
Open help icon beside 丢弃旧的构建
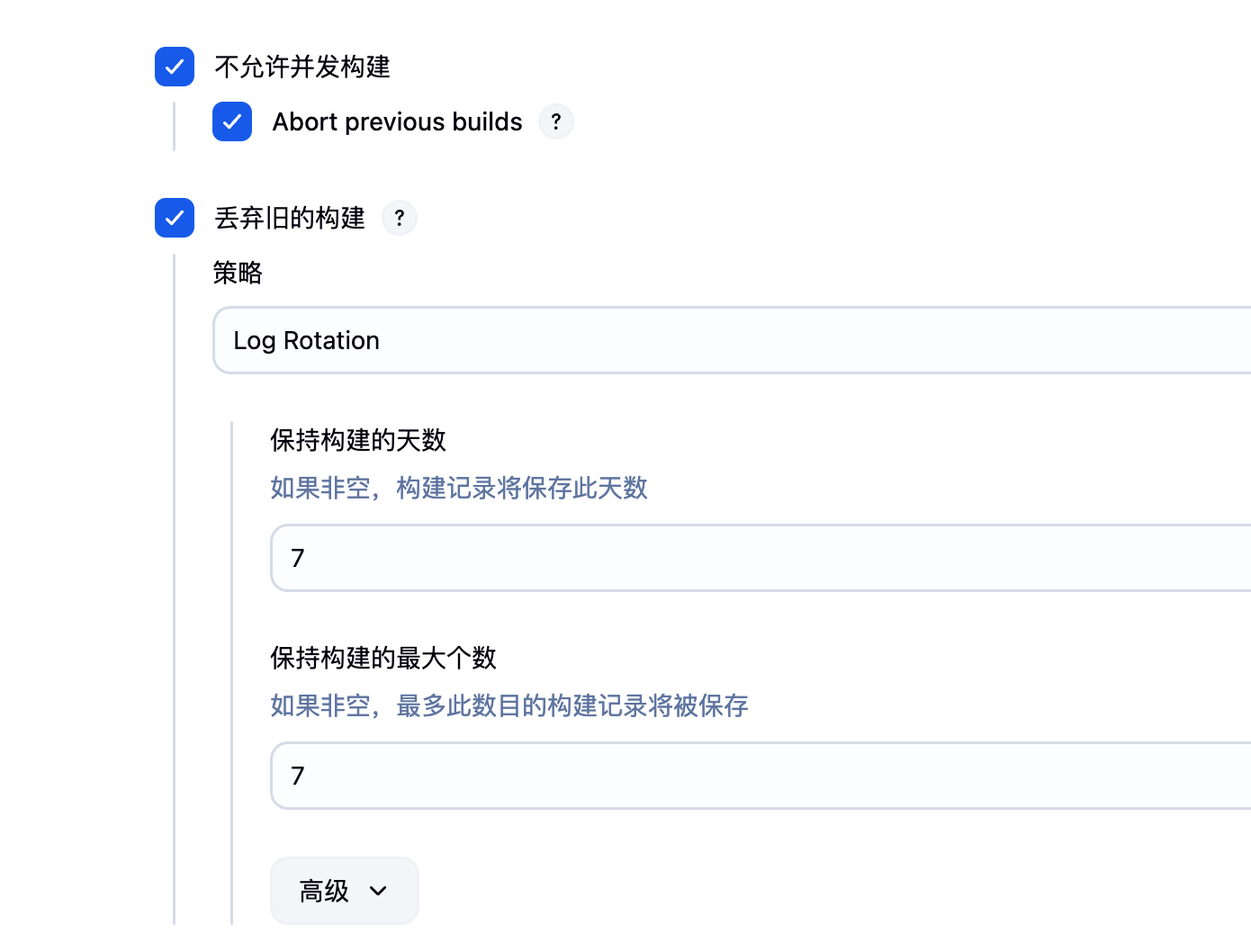click(x=400, y=218)
